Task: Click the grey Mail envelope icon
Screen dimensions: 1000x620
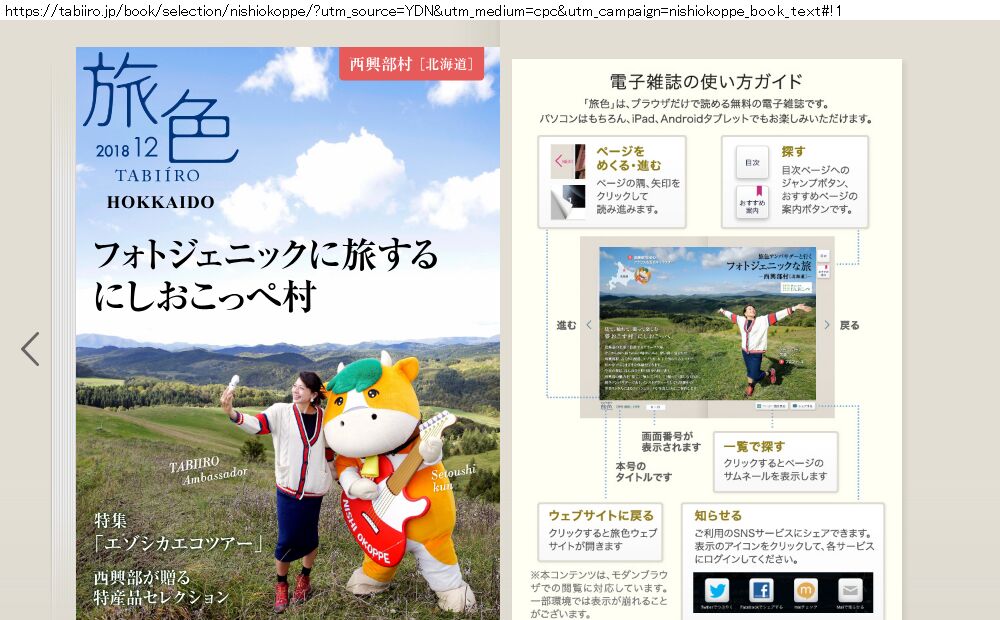Action: (x=849, y=590)
